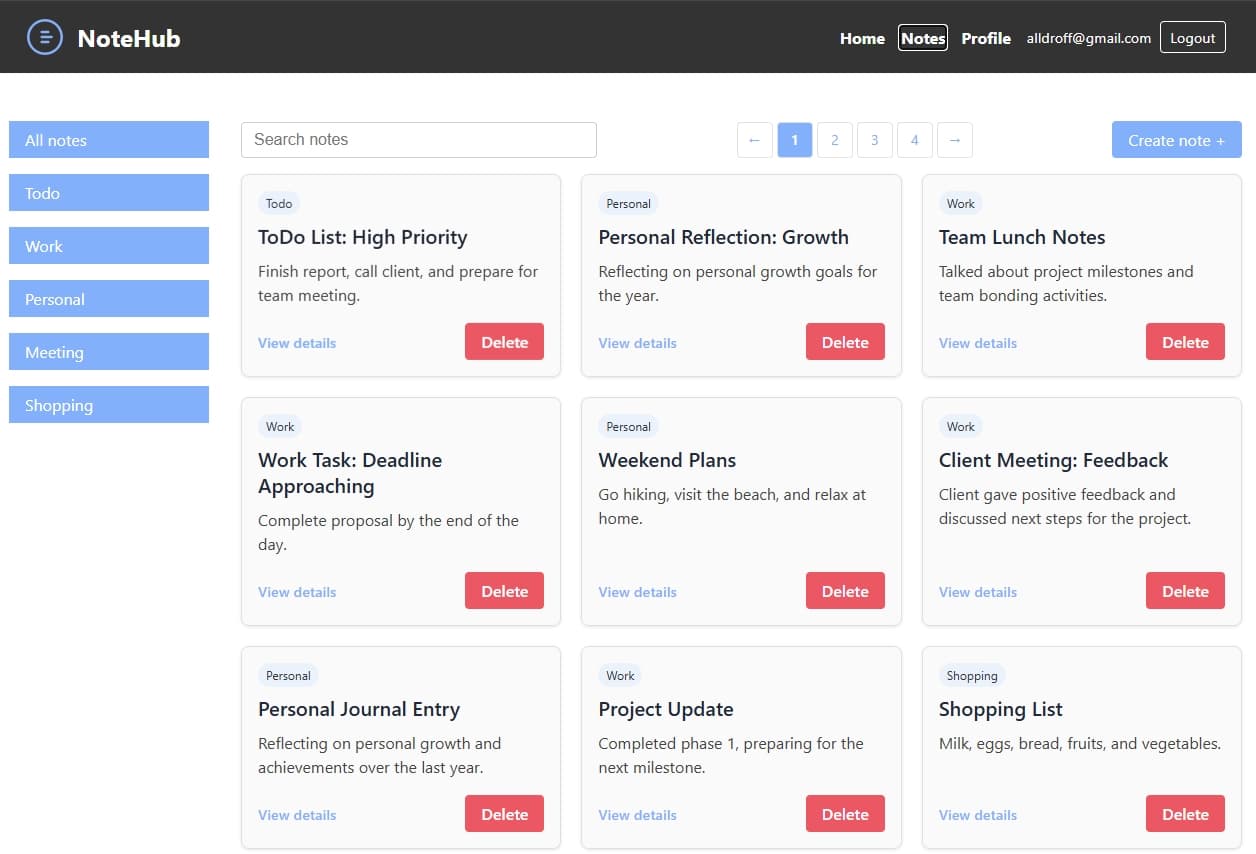Go to next page arrow
This screenshot has height=854, width=1256.
pyautogui.click(x=955, y=140)
